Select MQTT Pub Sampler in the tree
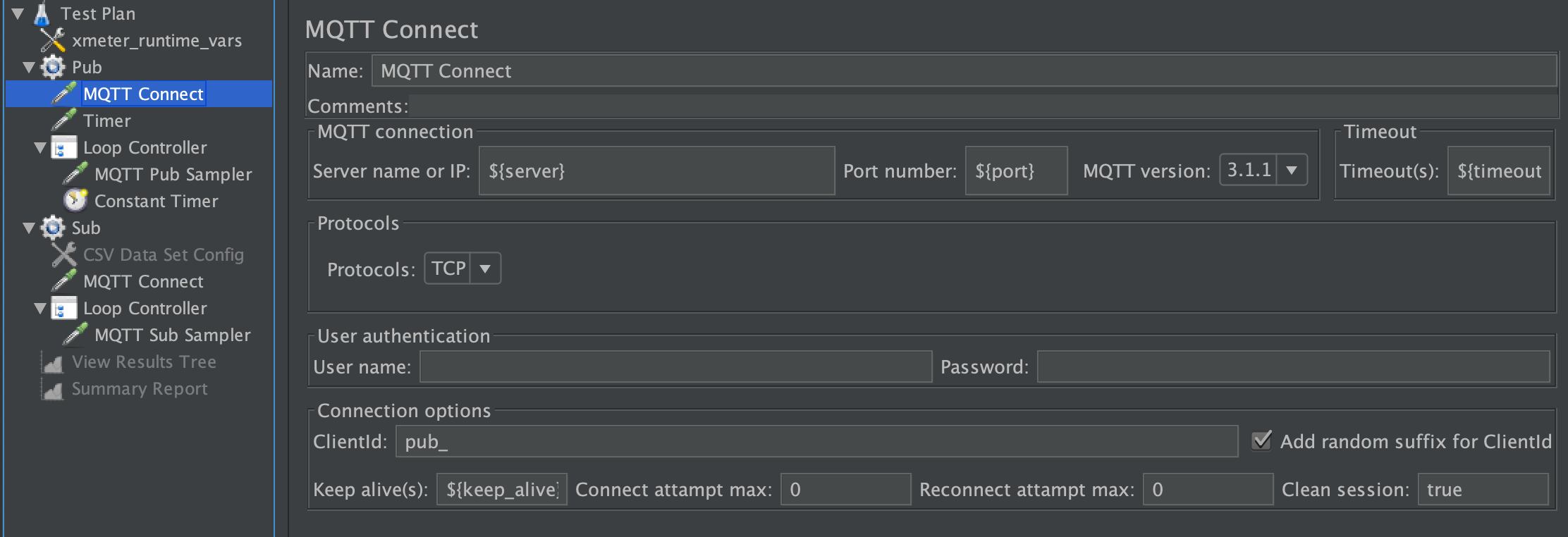 (173, 174)
